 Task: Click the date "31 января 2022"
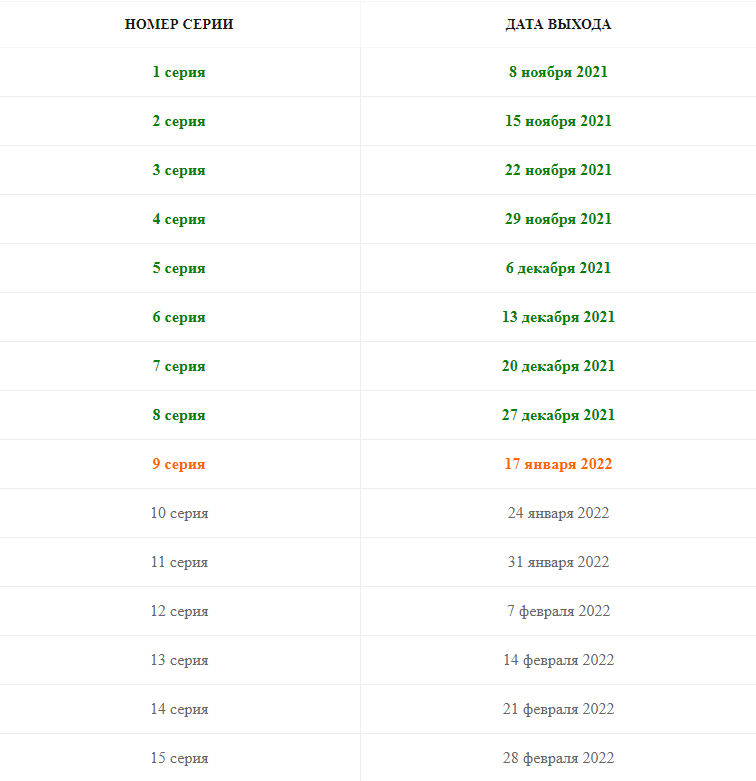tap(558, 562)
